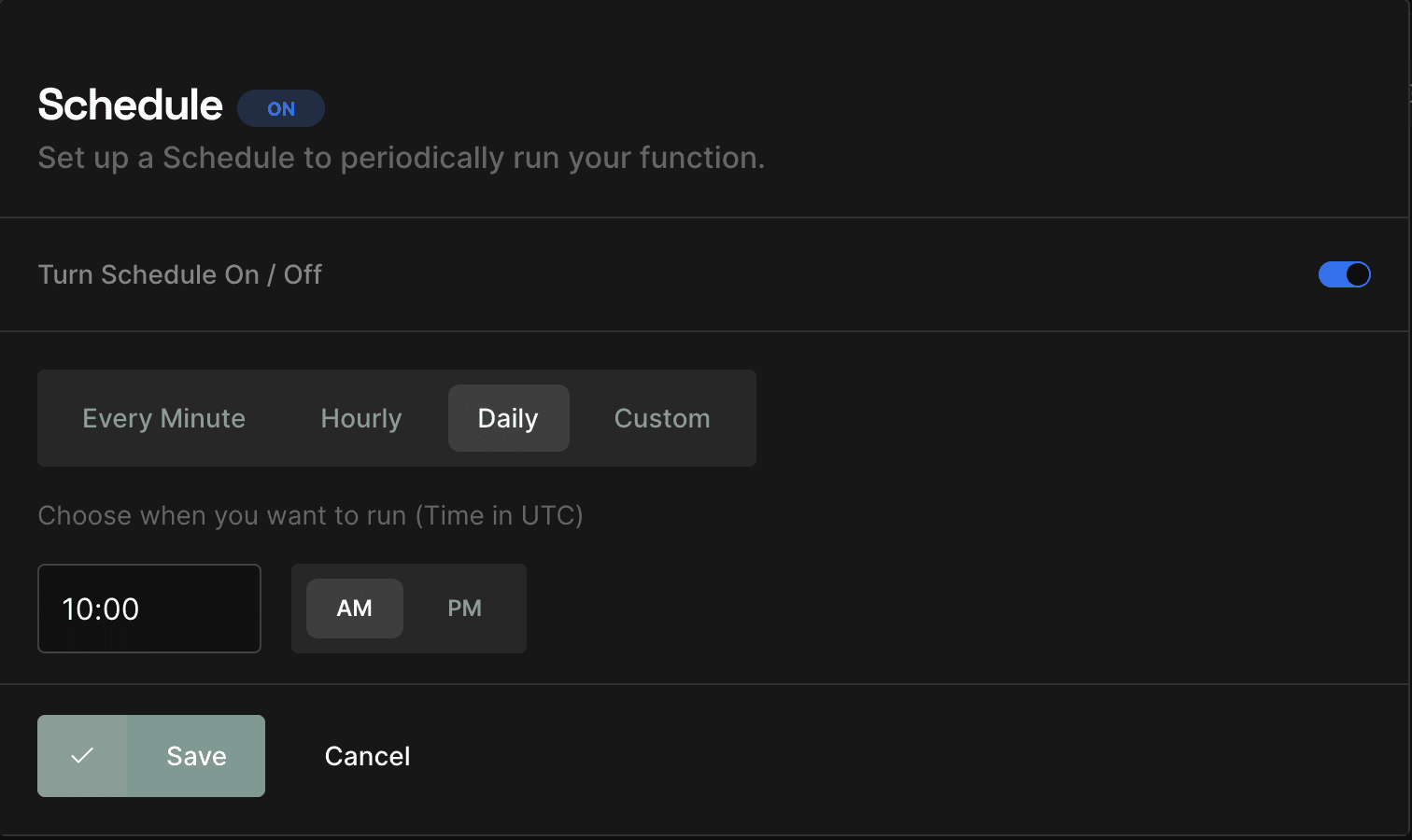Click the 'Turn Schedule On / Off' label
Viewport: 1412px width, 840px height.
tap(179, 274)
